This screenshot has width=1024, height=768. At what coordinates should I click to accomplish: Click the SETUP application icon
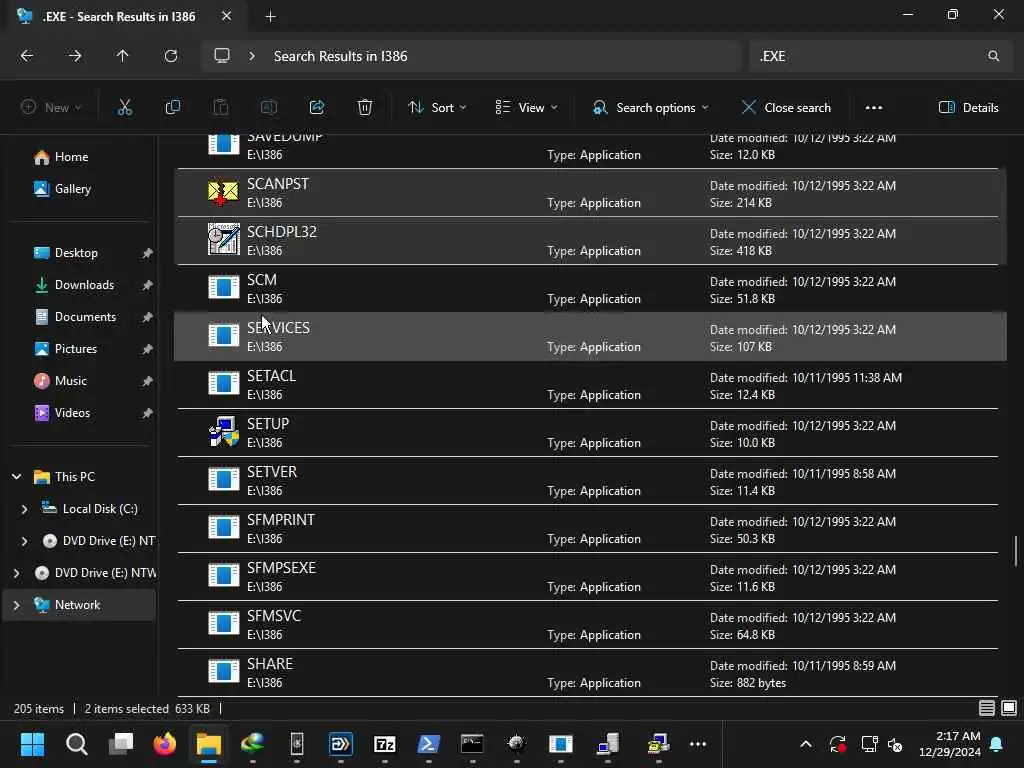click(x=223, y=432)
